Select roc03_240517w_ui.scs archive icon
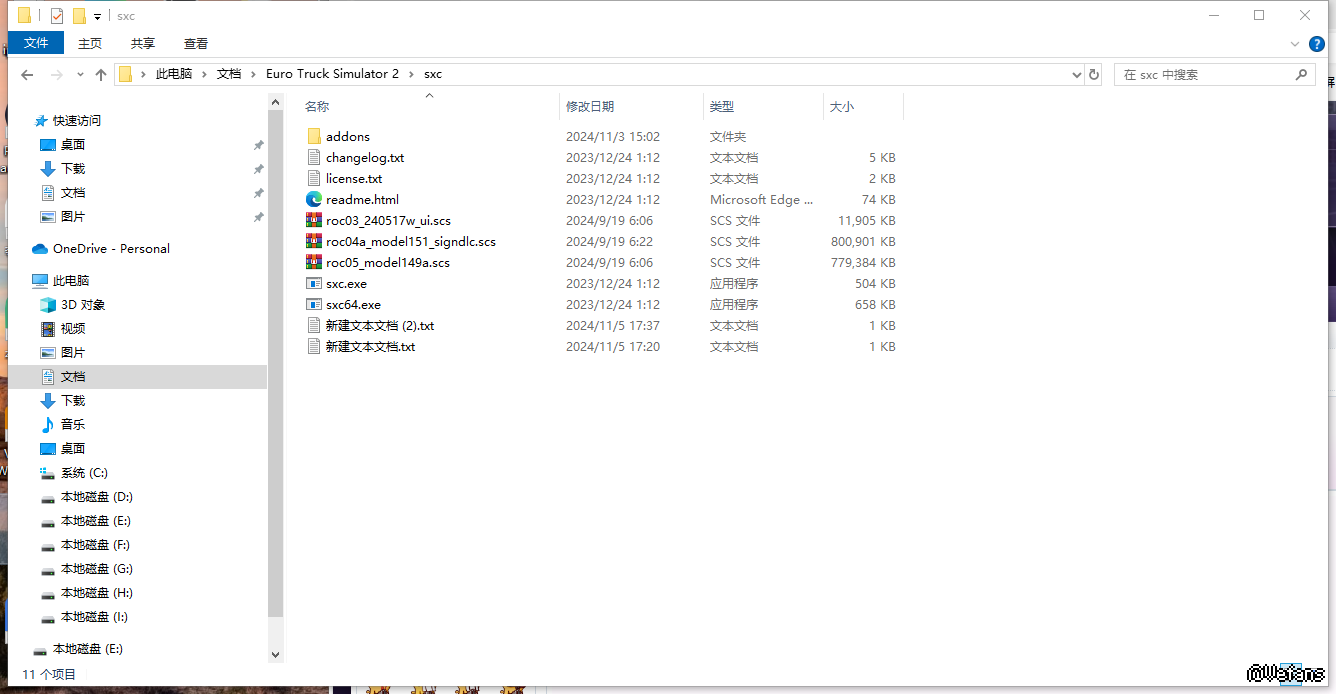The width and height of the screenshot is (1336, 694). tap(314, 220)
